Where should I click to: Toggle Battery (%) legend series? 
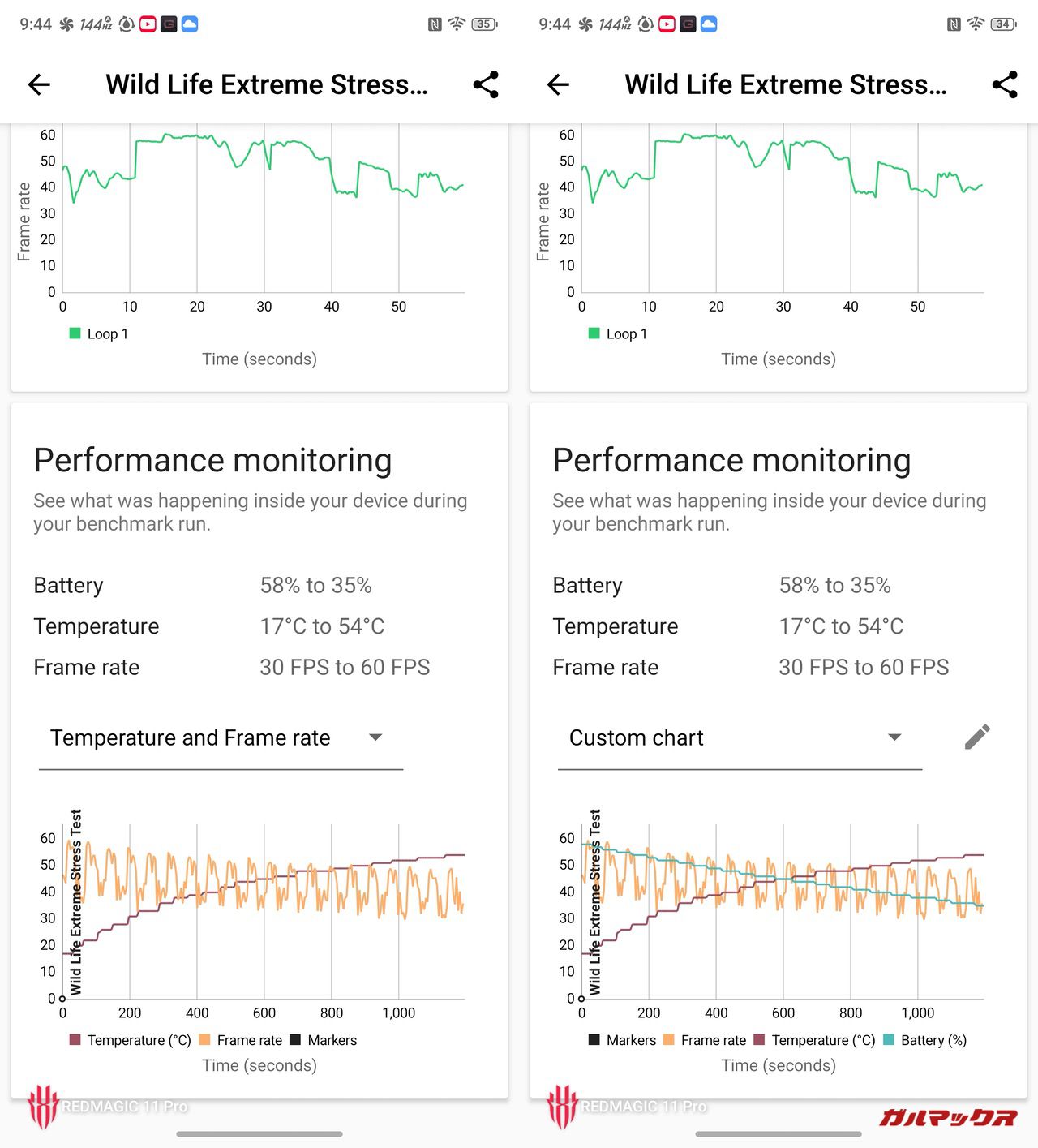(925, 1040)
